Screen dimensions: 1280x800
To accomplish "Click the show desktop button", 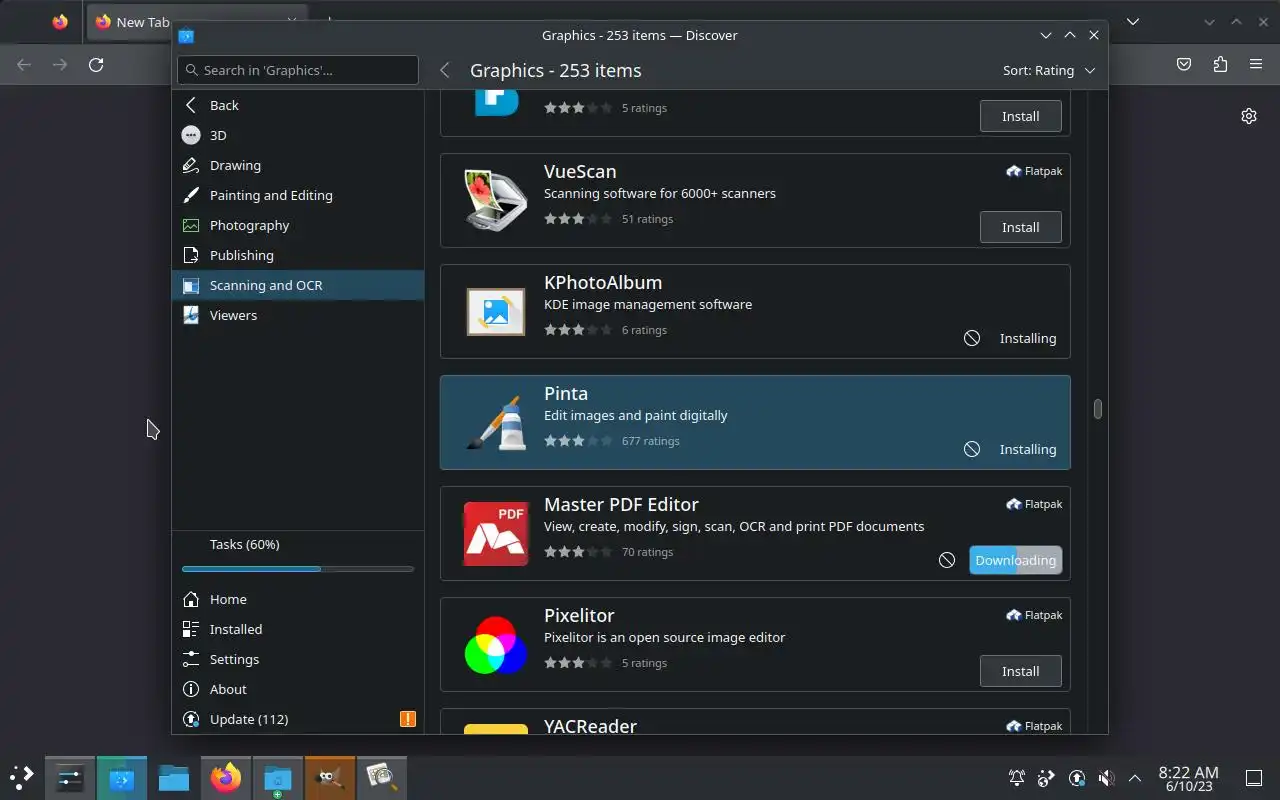I will pyautogui.click(x=1253, y=778).
